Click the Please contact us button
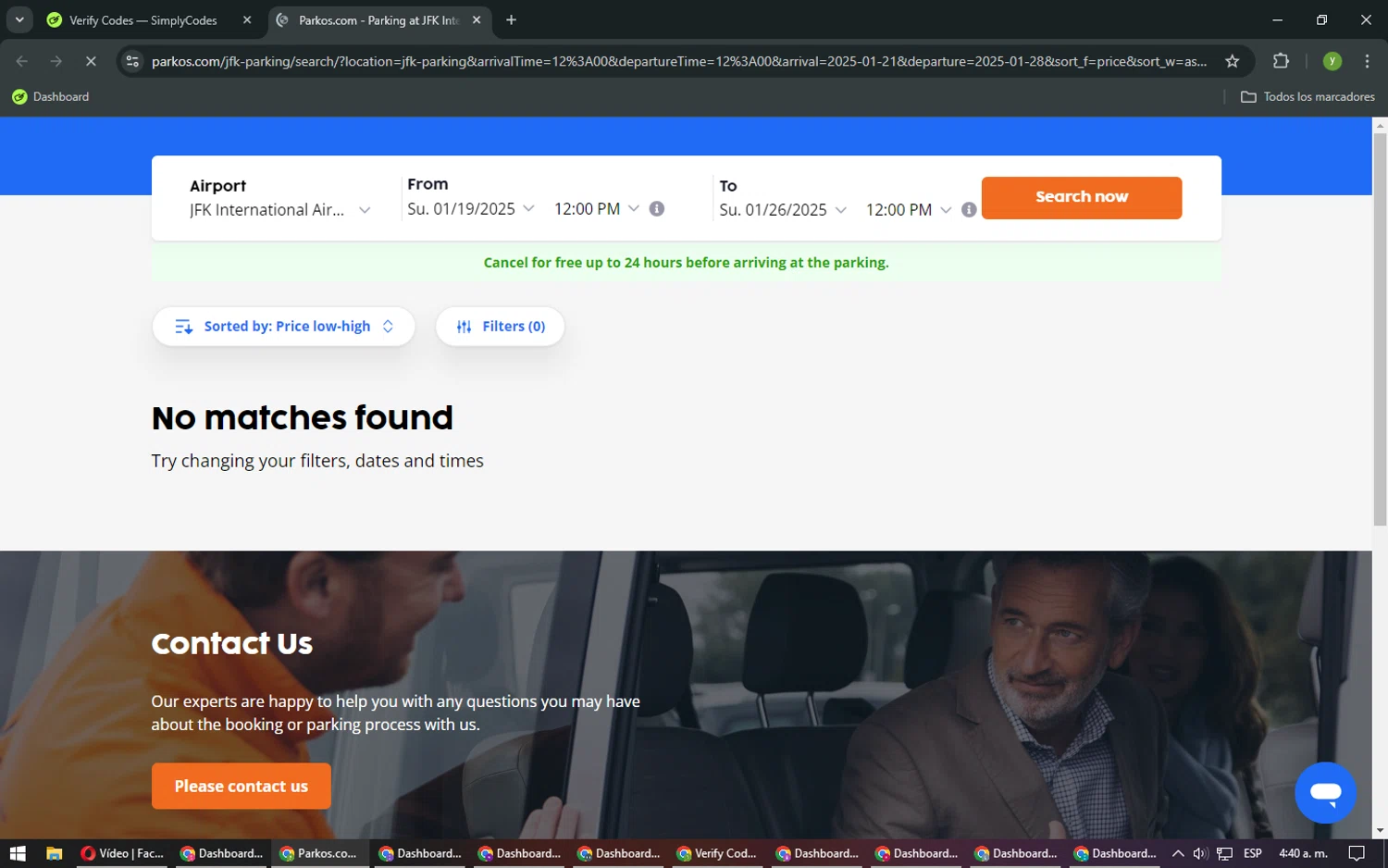This screenshot has height=868, width=1388. point(242,786)
